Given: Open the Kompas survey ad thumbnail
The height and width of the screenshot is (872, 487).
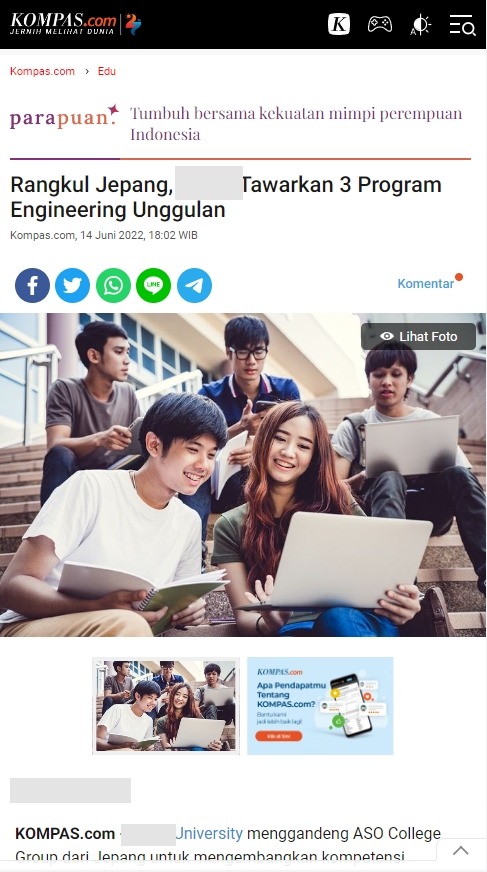Looking at the screenshot, I should tap(320, 706).
